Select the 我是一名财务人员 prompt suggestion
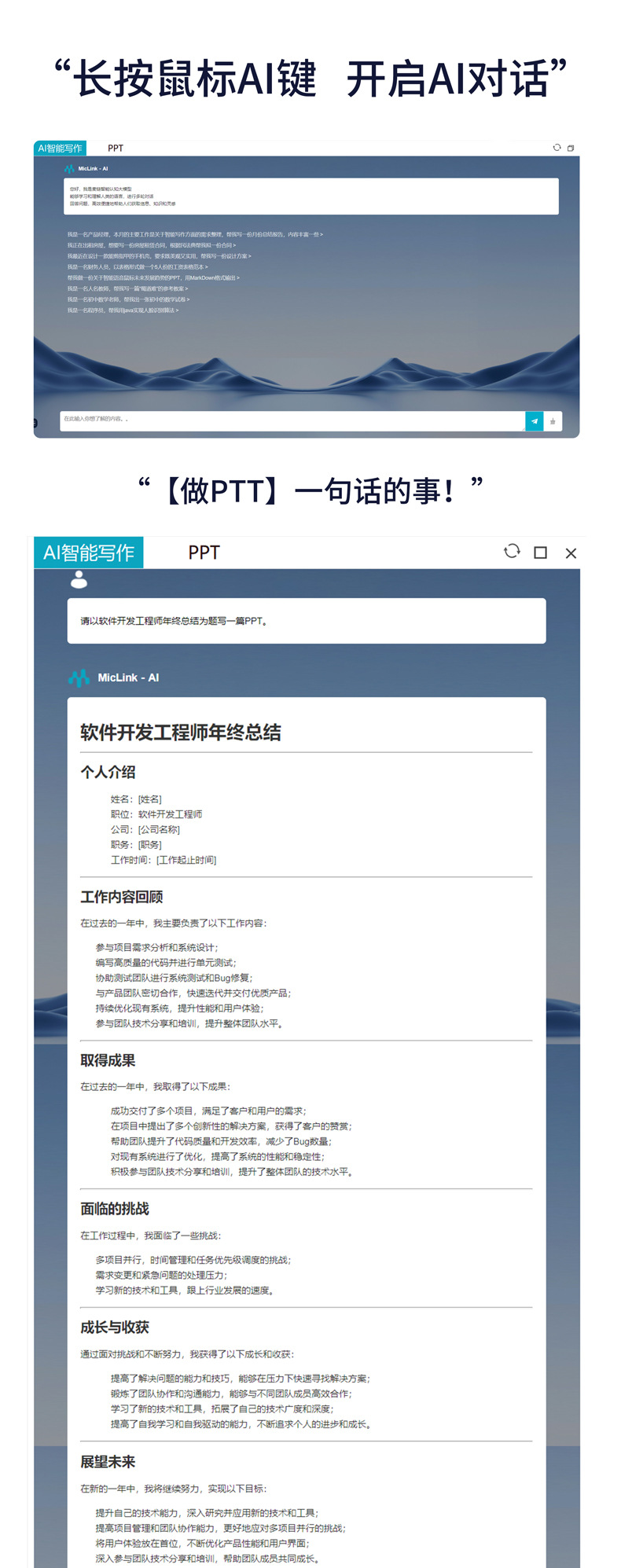The width and height of the screenshot is (621, 1568). tap(137, 267)
